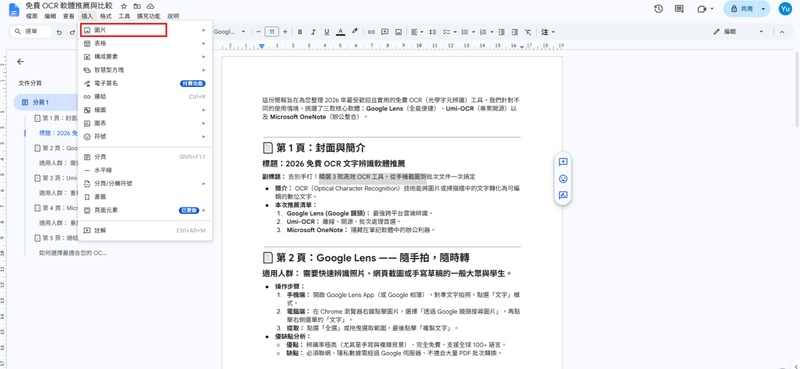The image size is (800, 369).
Task: Star the document title
Action: click(x=123, y=6)
